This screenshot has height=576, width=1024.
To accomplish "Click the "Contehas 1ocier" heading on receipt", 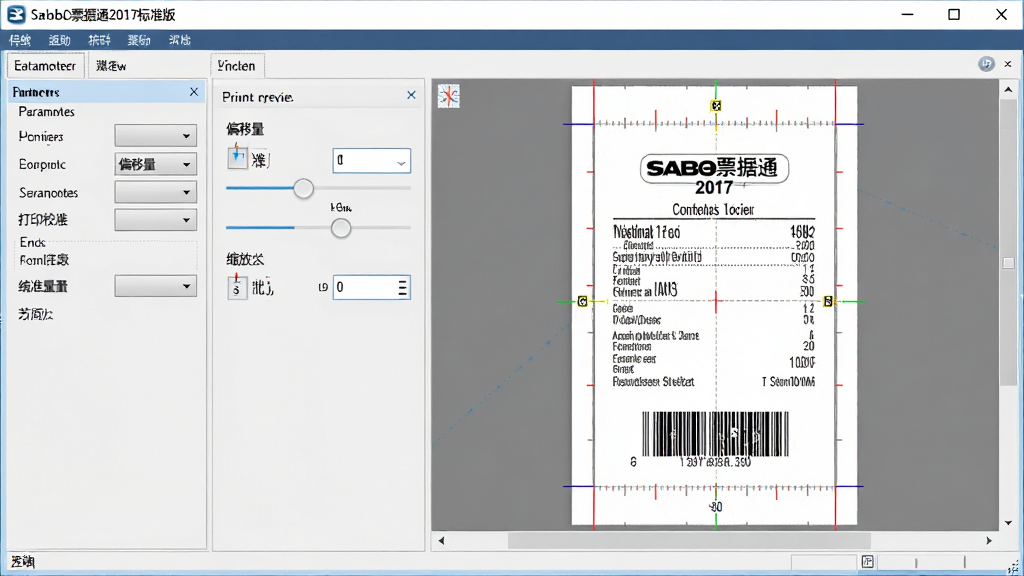I will pyautogui.click(x=713, y=210).
